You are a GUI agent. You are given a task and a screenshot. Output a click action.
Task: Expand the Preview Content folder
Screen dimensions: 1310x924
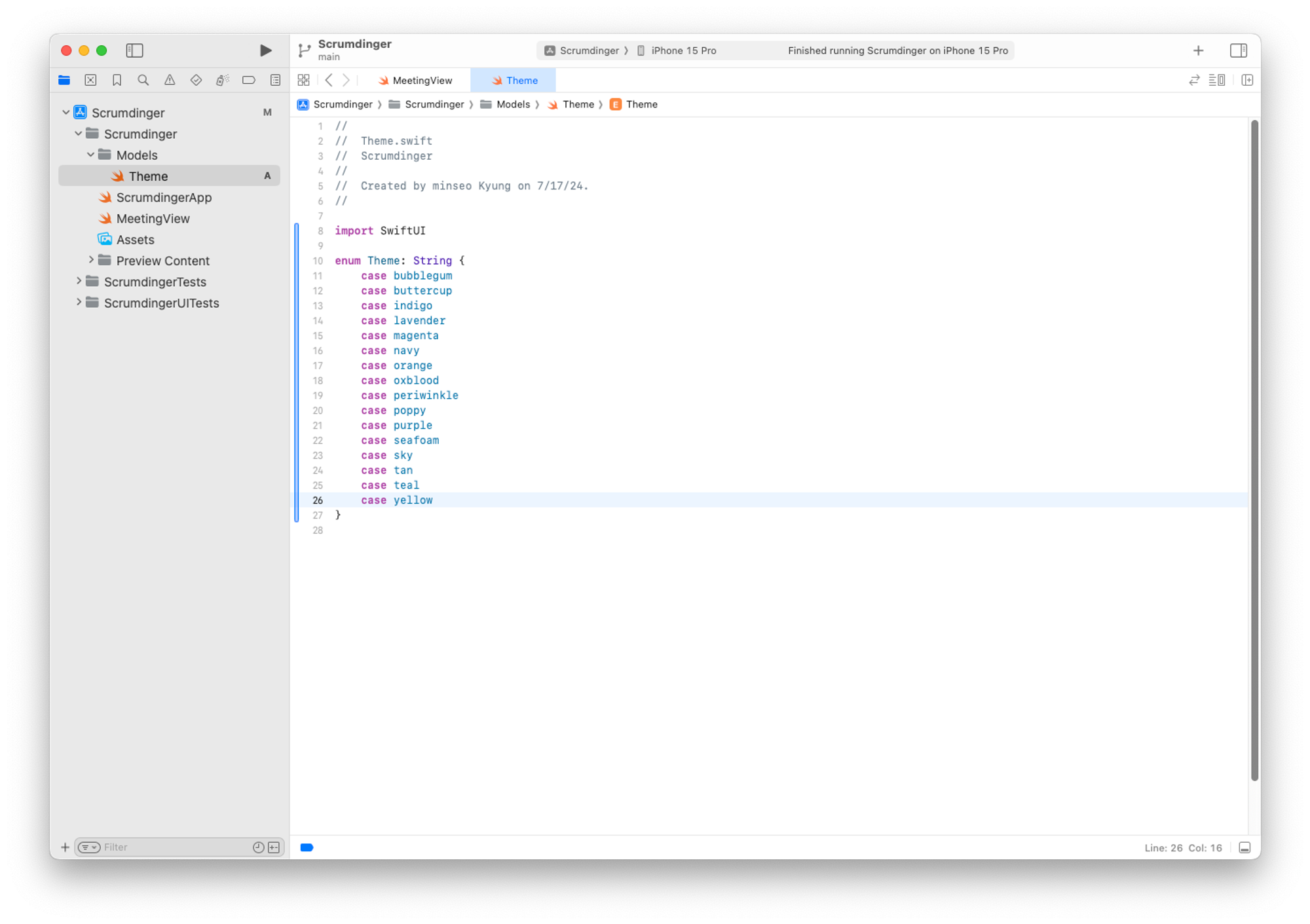[91, 261]
